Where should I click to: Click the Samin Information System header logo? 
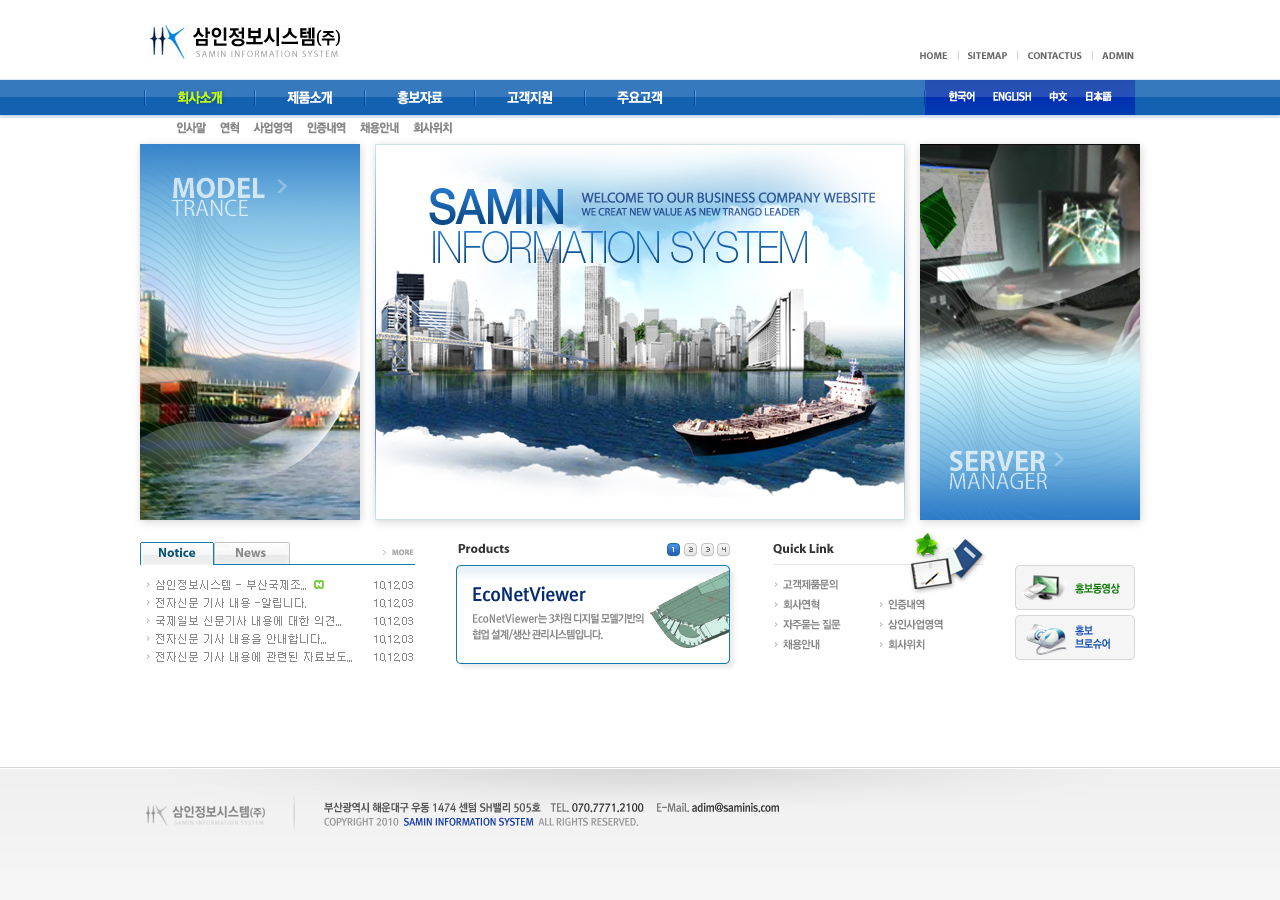coord(245,42)
